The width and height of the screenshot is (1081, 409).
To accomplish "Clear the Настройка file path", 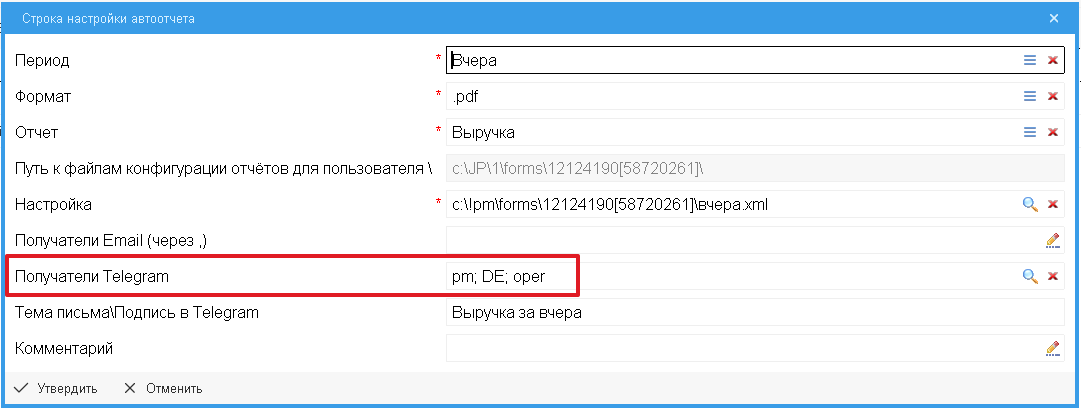I will pyautogui.click(x=1052, y=204).
